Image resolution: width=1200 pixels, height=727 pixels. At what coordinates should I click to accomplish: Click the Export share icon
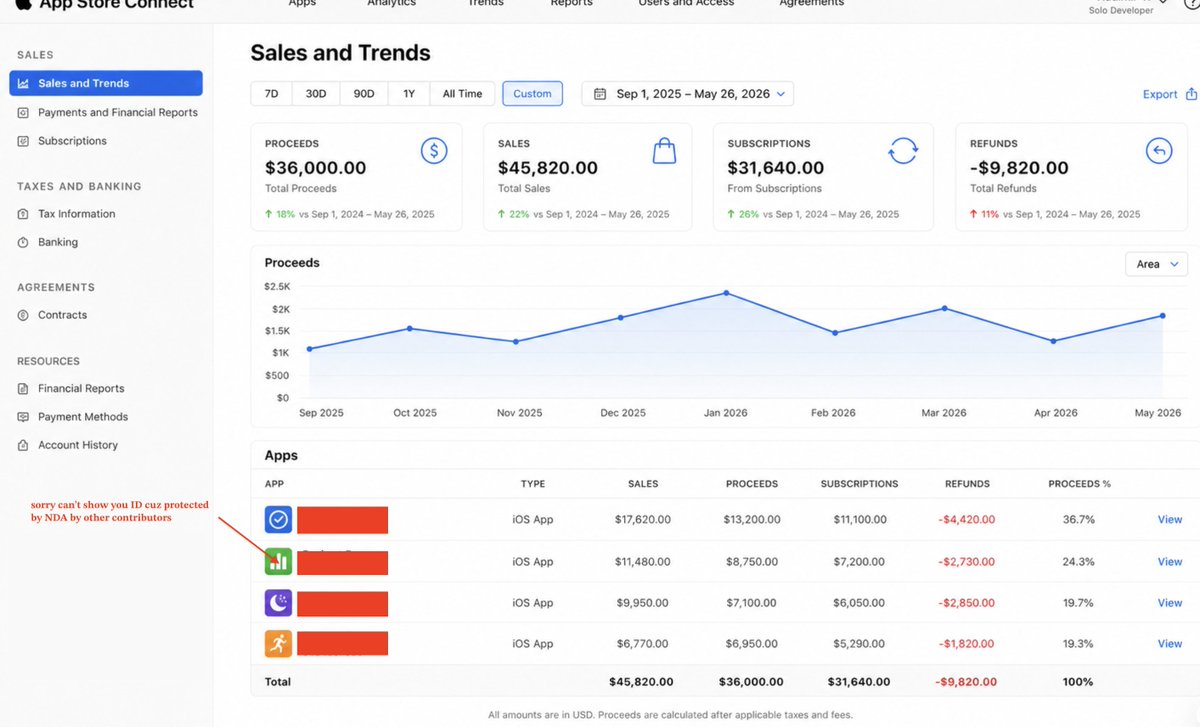pos(1191,94)
